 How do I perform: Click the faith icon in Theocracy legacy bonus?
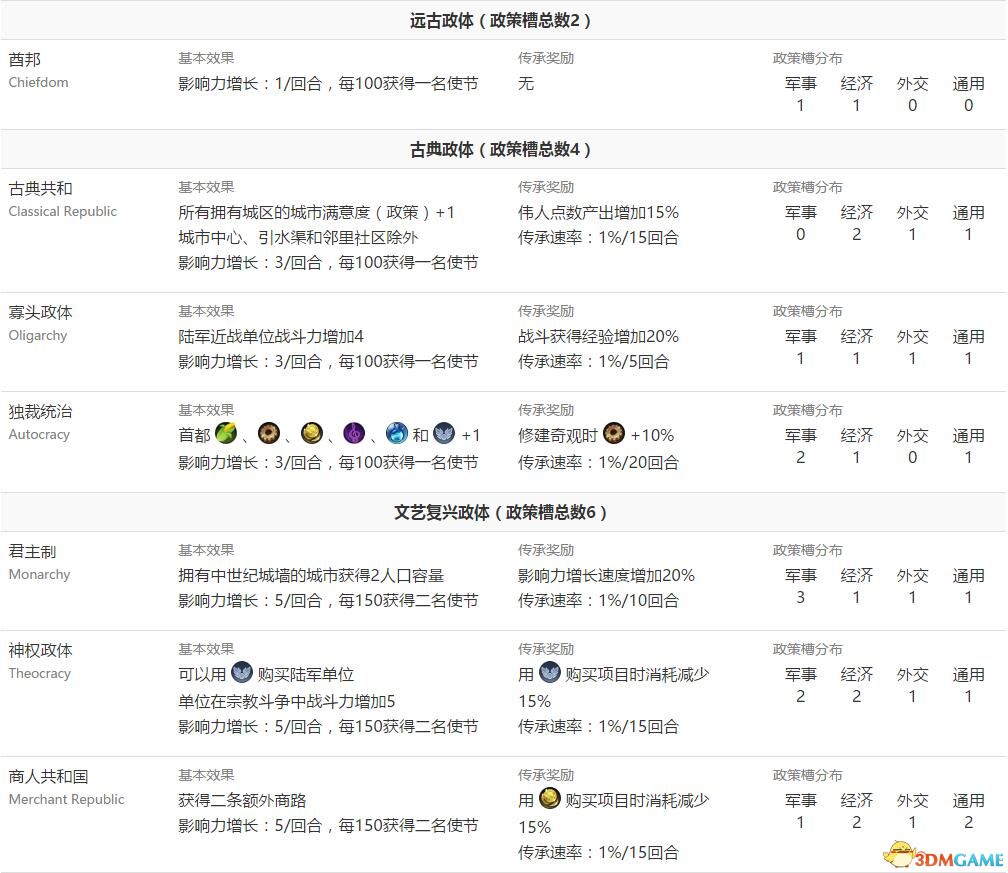click(550, 672)
